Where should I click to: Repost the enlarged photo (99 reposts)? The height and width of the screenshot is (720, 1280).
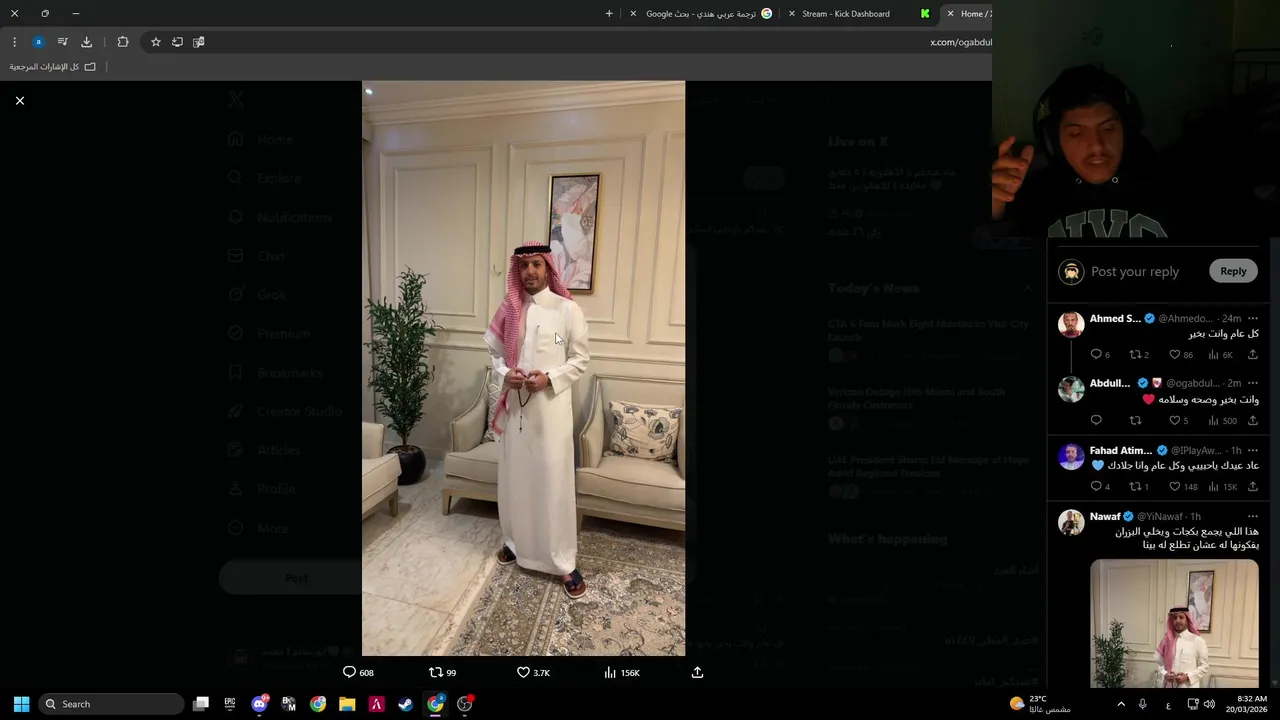tap(442, 673)
